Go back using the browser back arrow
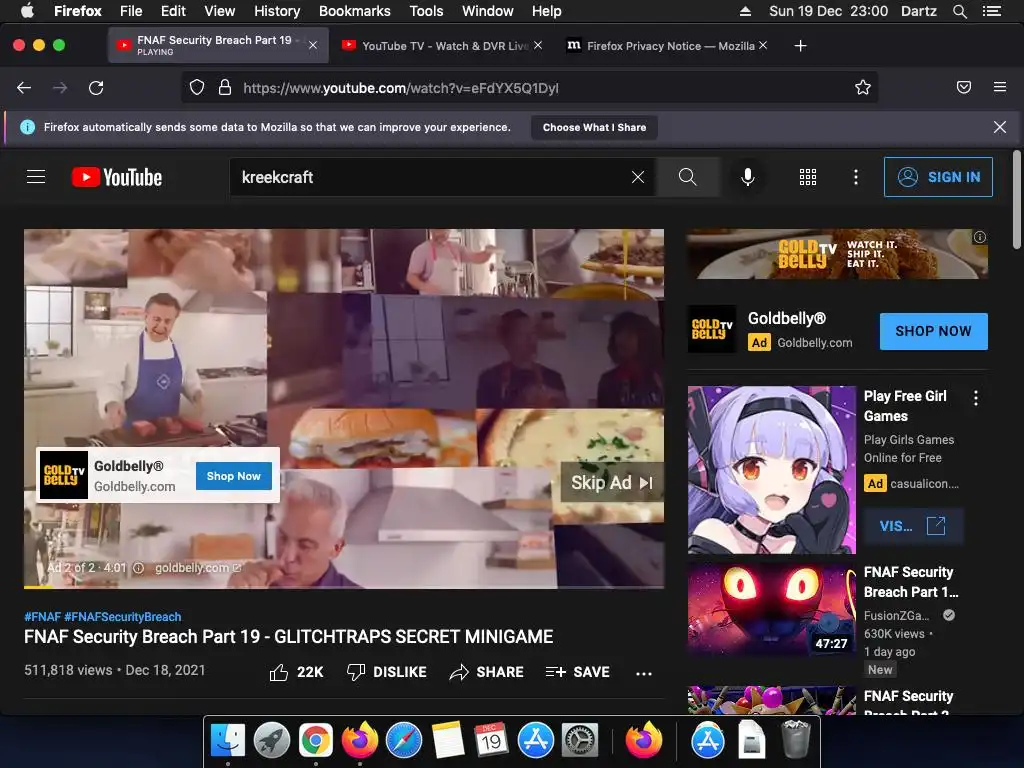This screenshot has width=1024, height=768. click(x=24, y=88)
